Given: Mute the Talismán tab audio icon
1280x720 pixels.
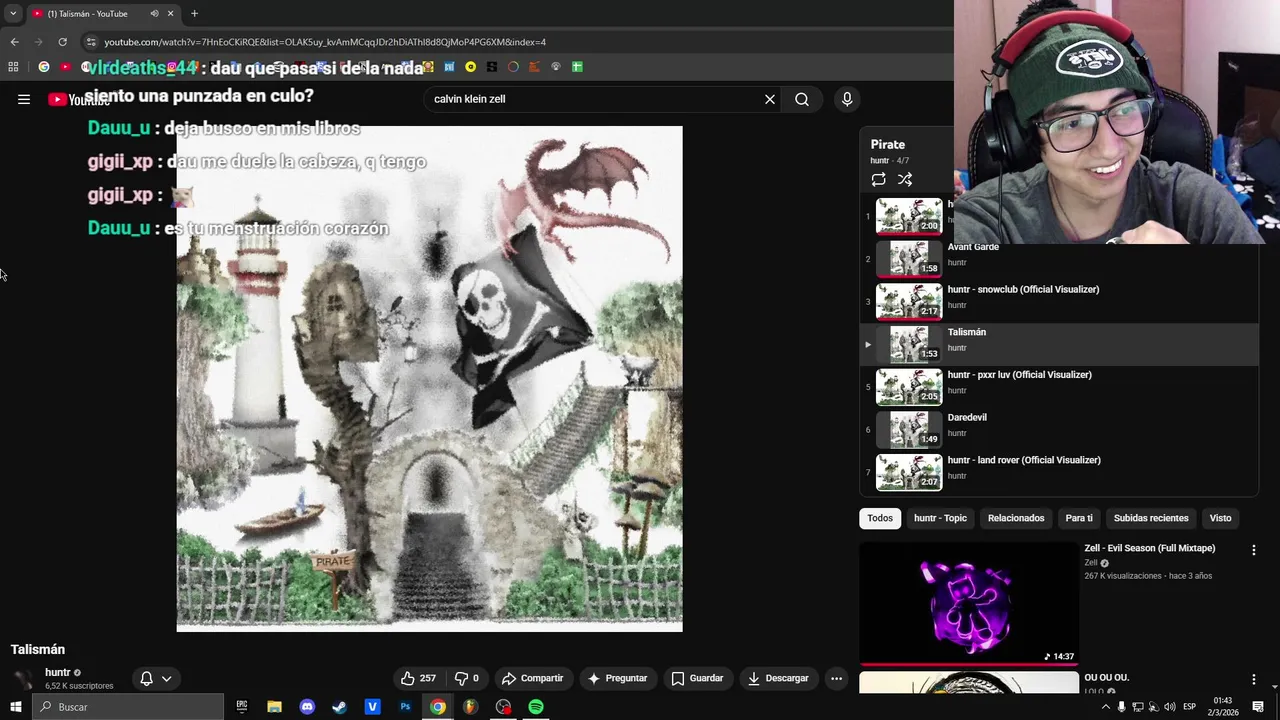Looking at the screenshot, I should pos(154,13).
